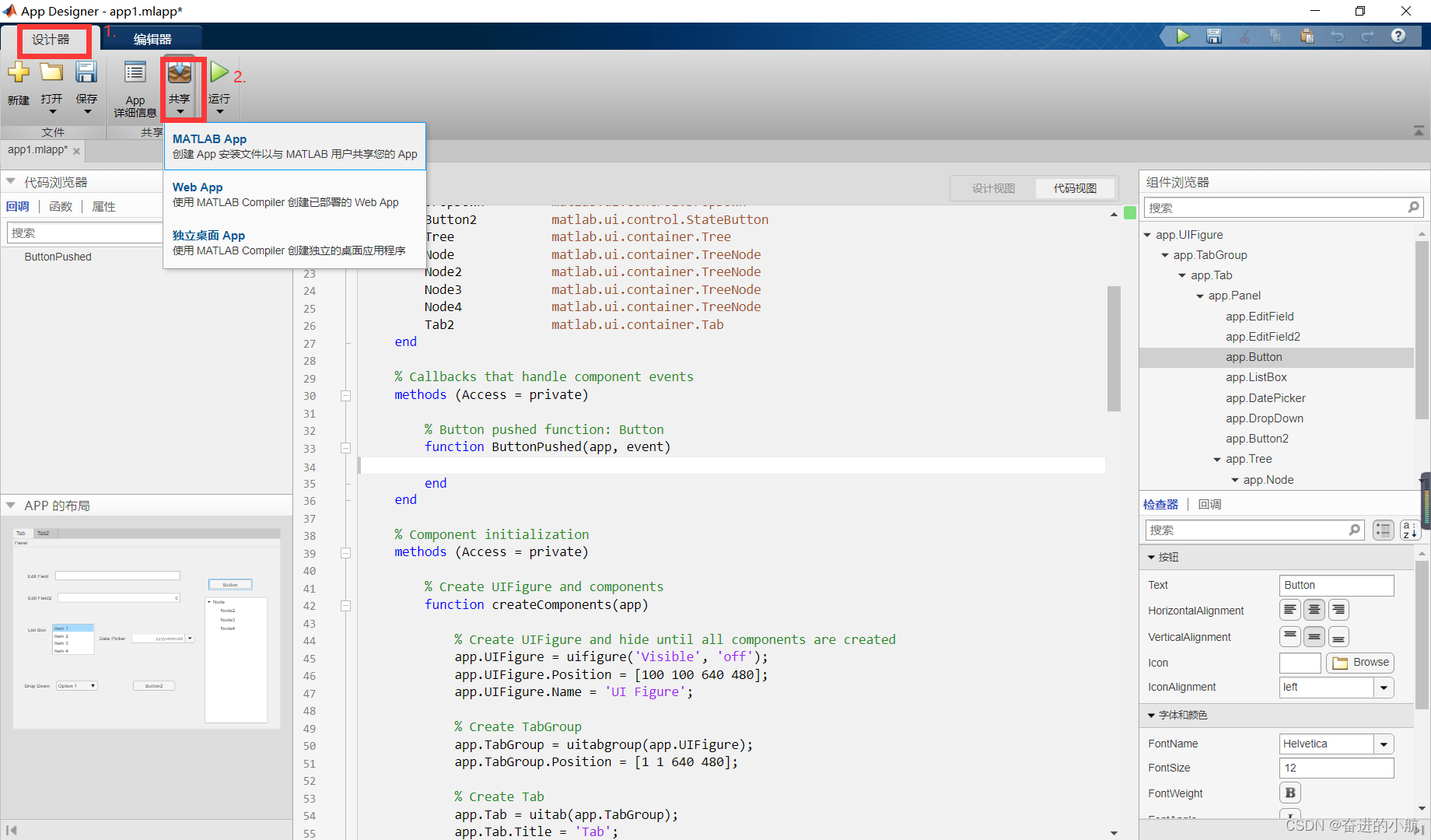Select app.DatePicker in component tree

pos(1265,398)
